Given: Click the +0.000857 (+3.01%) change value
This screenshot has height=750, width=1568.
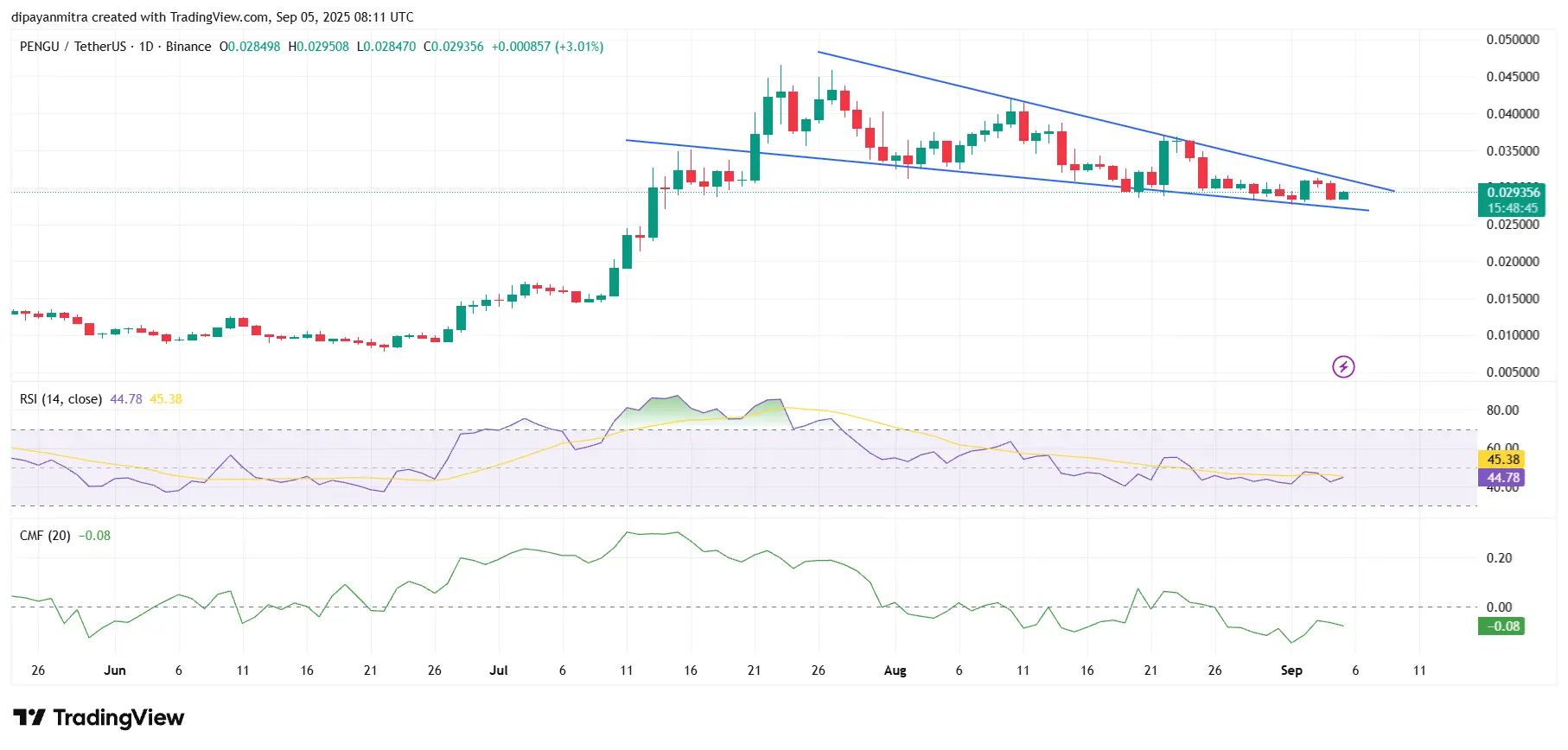Looking at the screenshot, I should 547,47.
